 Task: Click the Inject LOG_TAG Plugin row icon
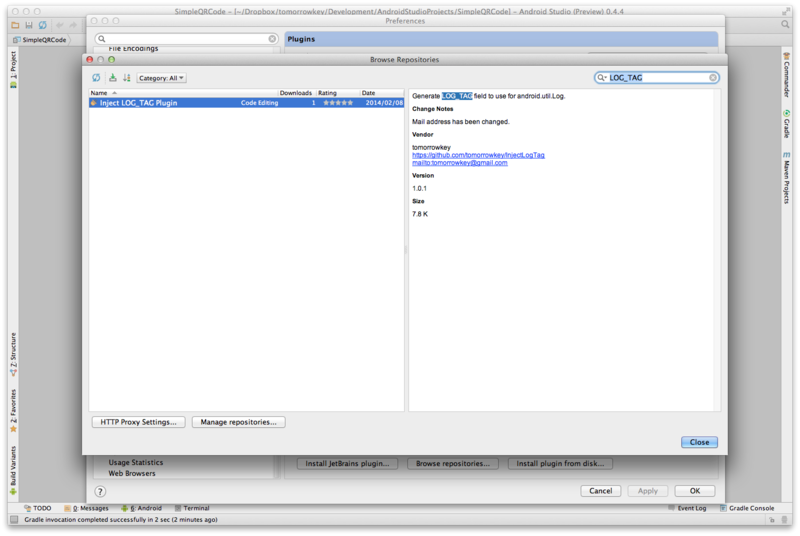(94, 103)
